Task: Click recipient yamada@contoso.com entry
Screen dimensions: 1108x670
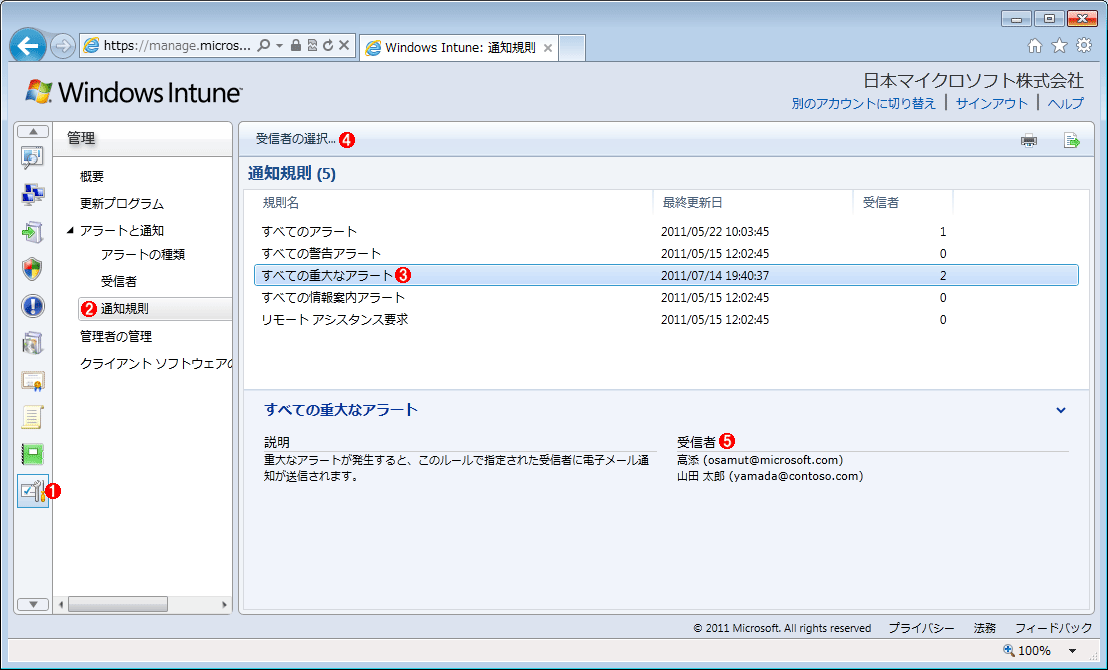Action: [x=770, y=476]
